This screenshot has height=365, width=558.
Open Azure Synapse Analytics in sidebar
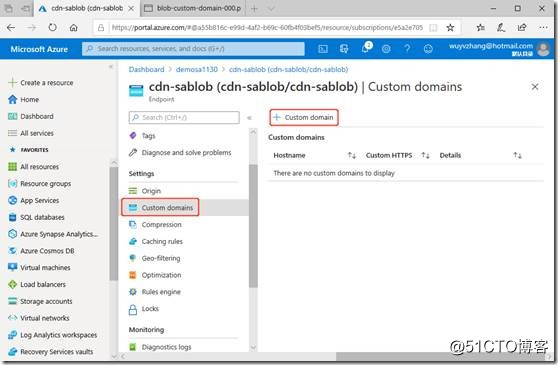pos(53,234)
